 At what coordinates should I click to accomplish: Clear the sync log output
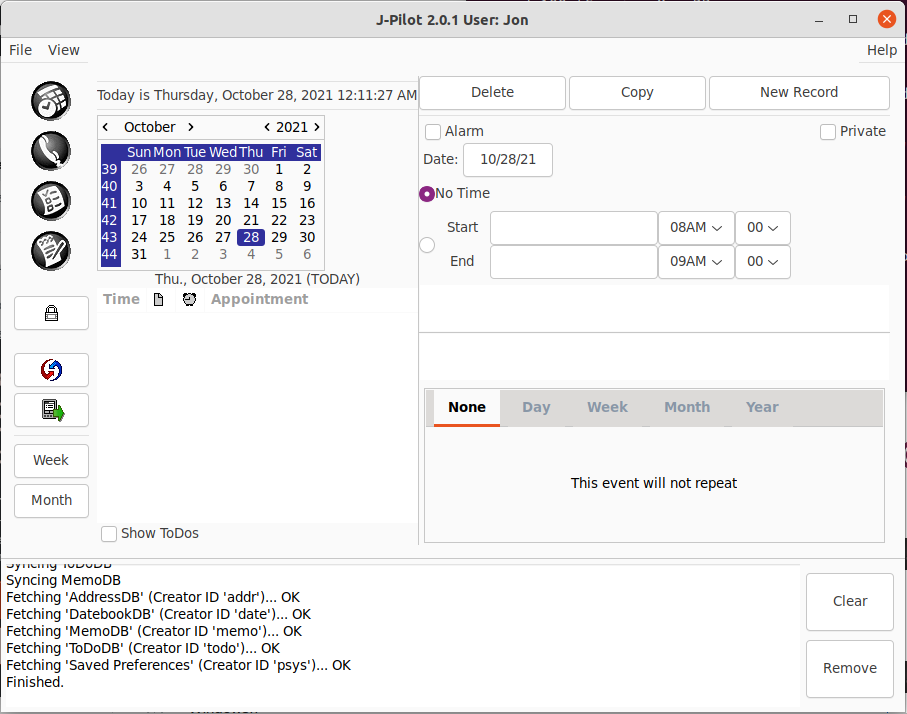849,601
